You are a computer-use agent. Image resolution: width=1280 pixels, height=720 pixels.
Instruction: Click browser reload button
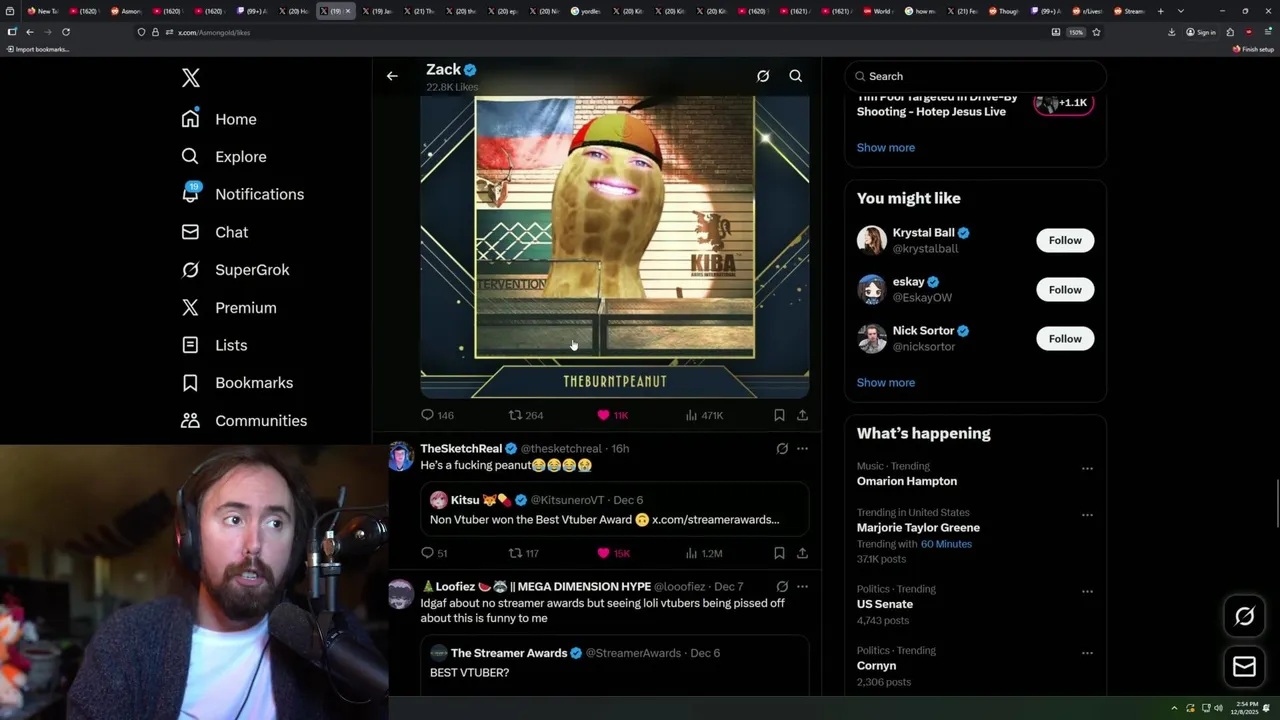pos(66,32)
